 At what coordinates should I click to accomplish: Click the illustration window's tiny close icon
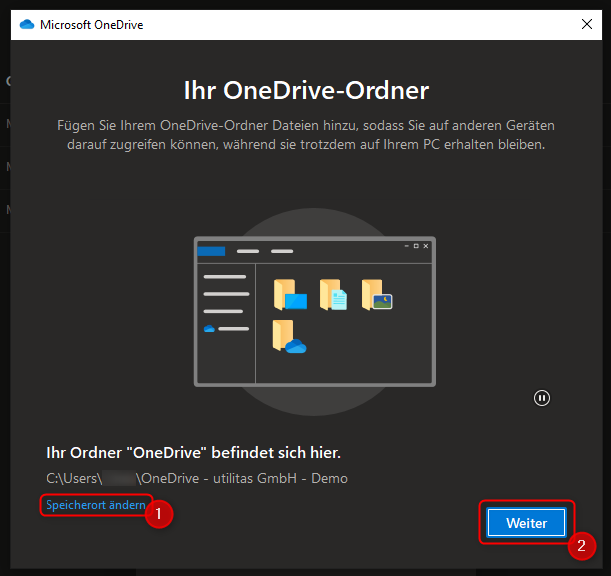(427, 245)
